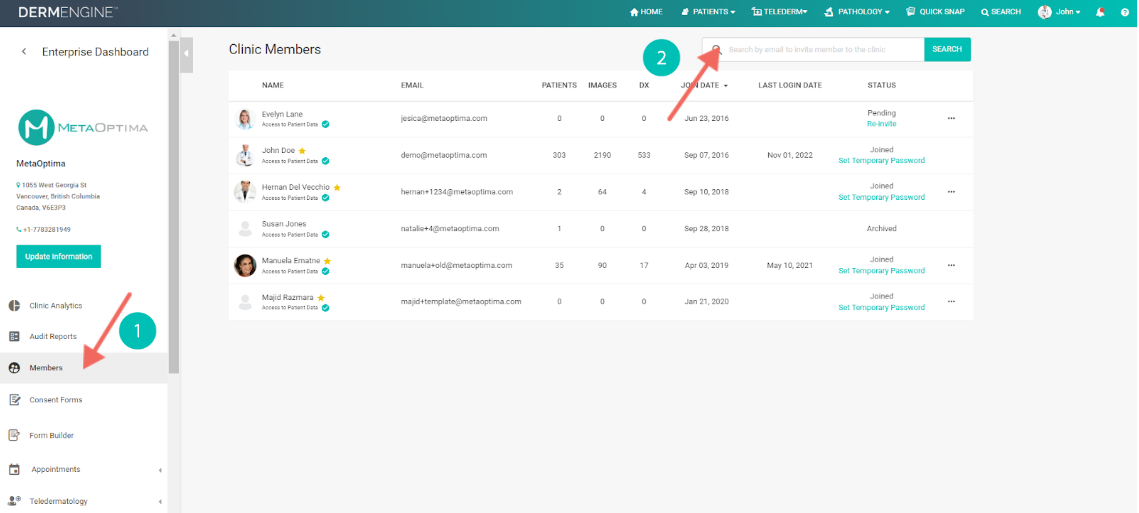Toggle patient data access check for Susan Jones
The image size is (1139, 513).
pos(325,235)
